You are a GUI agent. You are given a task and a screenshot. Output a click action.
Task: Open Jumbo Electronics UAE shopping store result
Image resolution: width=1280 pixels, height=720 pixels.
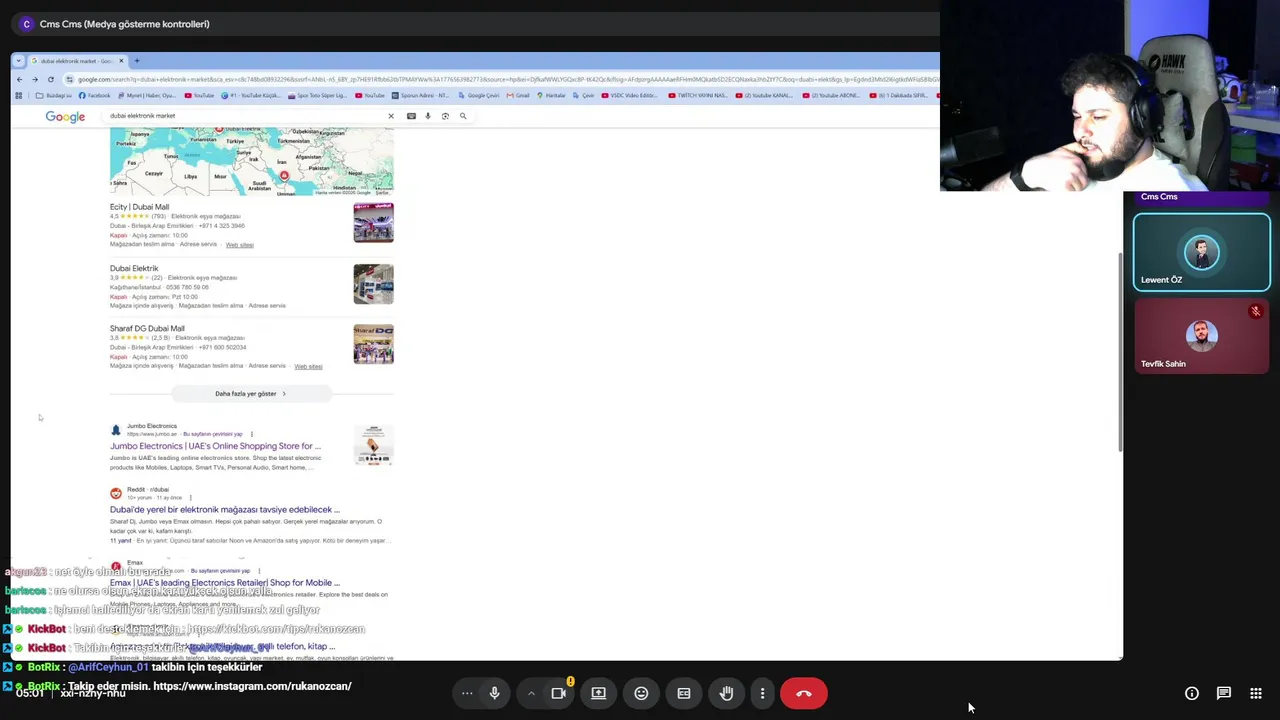[215, 446]
